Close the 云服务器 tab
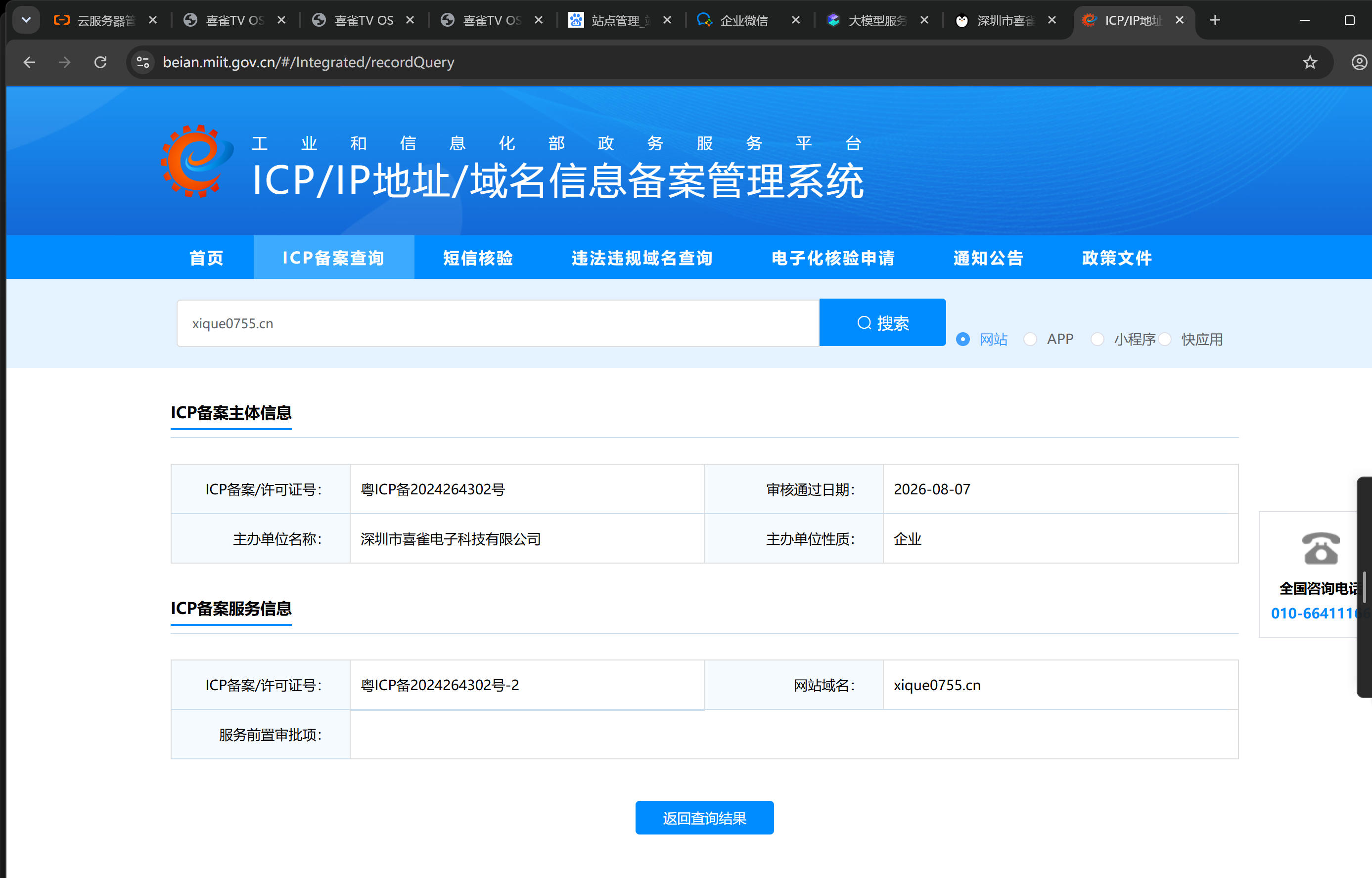This screenshot has height=878, width=1372. (x=153, y=20)
